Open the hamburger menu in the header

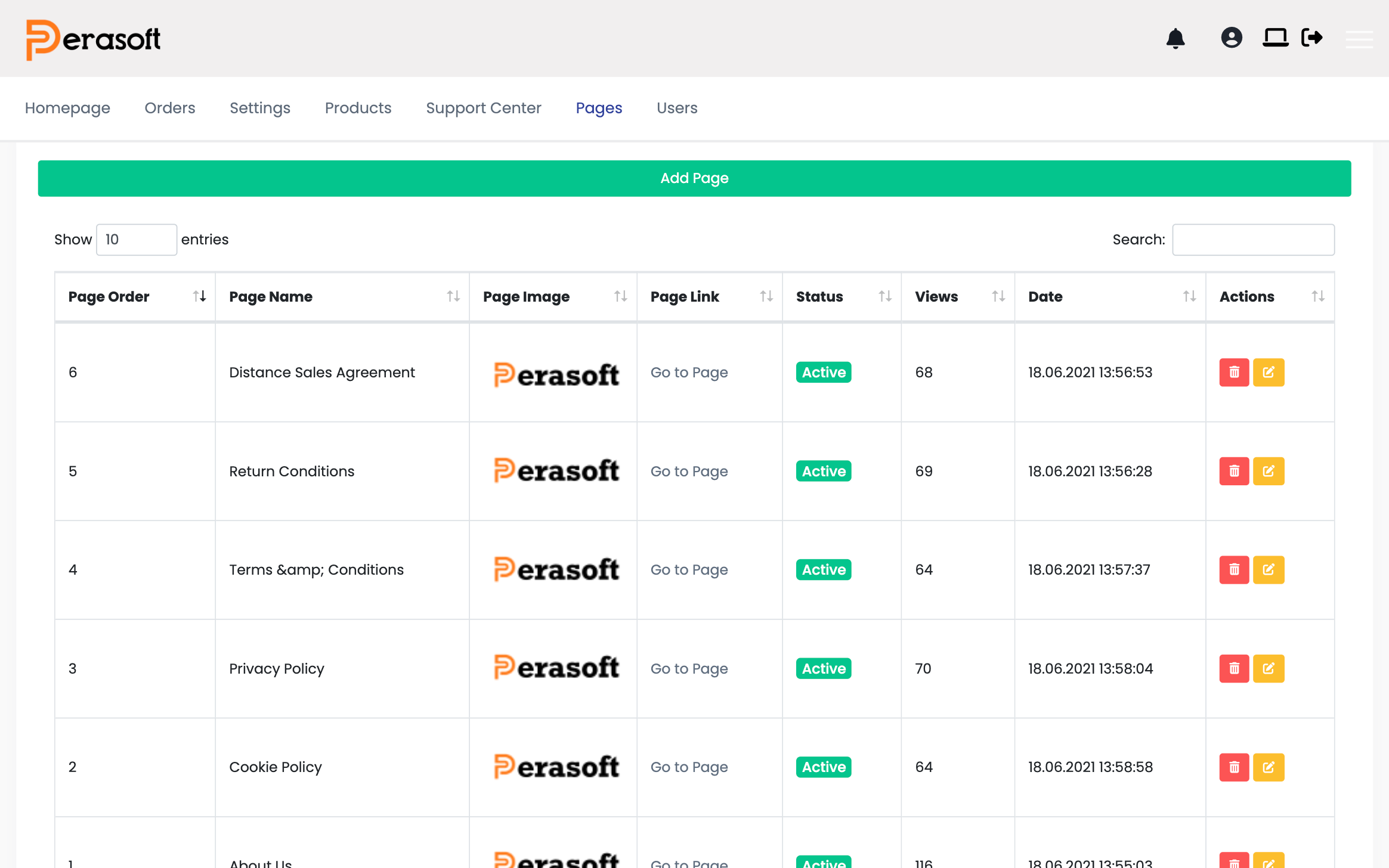coord(1359,39)
